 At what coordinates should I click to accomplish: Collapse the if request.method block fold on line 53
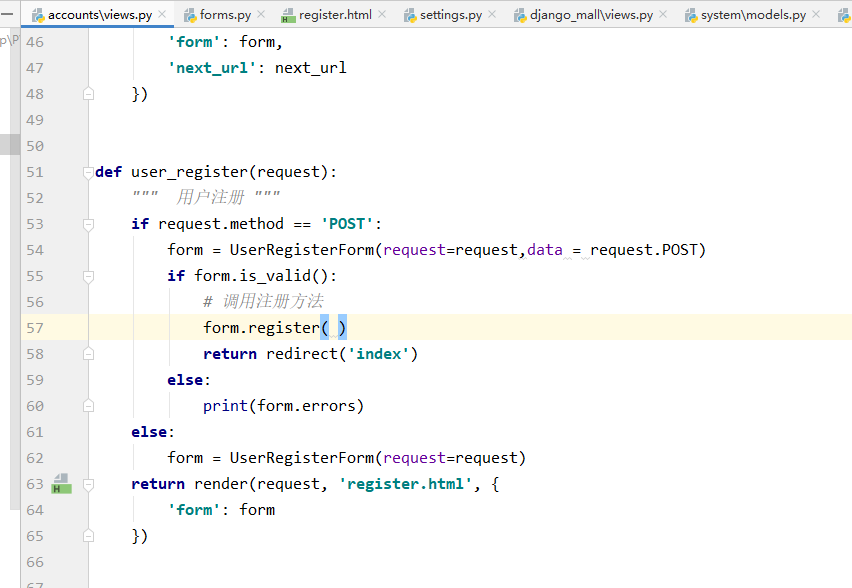pos(89,224)
